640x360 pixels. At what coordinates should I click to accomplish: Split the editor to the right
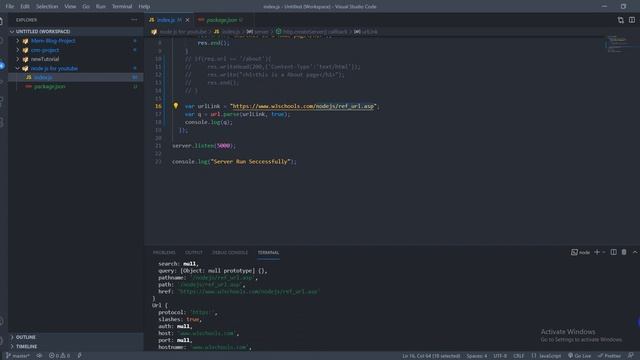(x=632, y=20)
